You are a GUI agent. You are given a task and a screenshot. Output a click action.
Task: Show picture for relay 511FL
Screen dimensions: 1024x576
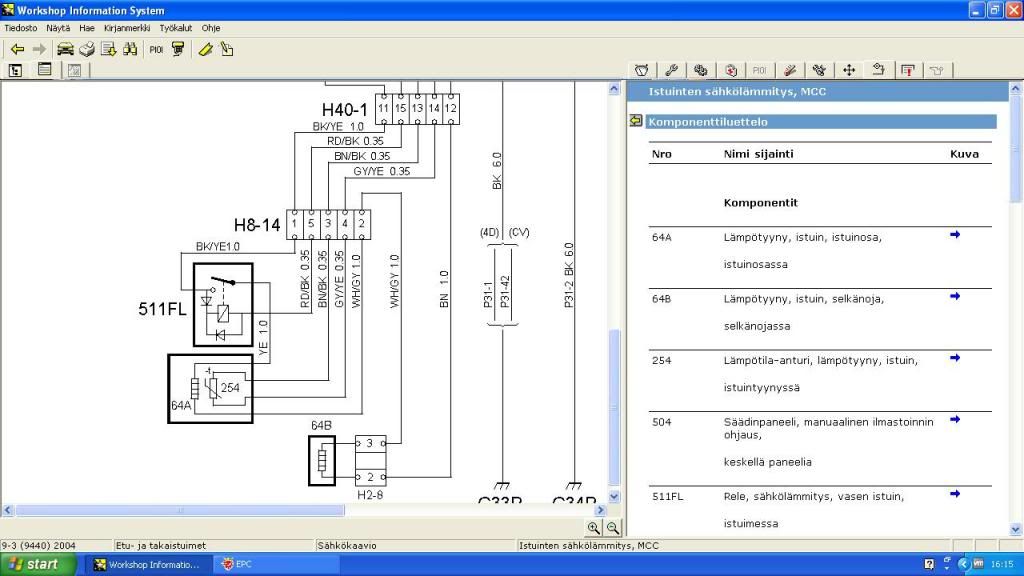[955, 494]
